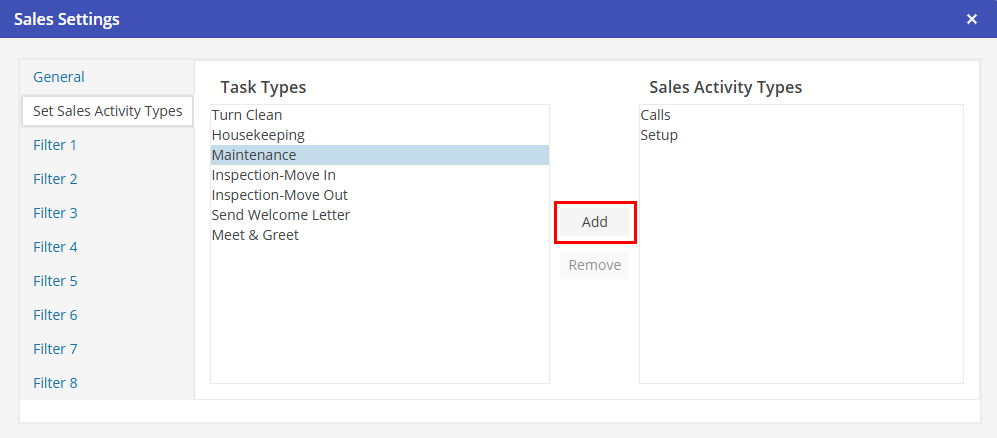Click the Add button
Image resolution: width=997 pixels, height=438 pixels.
(595, 222)
